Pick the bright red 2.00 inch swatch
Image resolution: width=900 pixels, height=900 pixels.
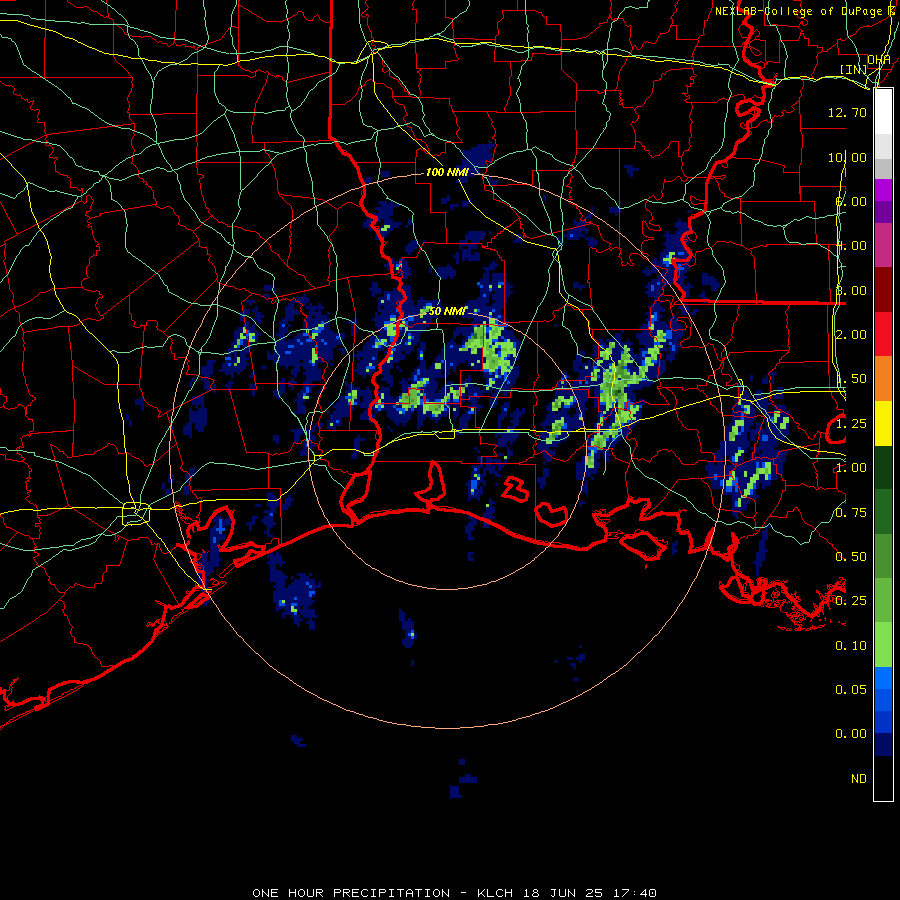tap(883, 334)
